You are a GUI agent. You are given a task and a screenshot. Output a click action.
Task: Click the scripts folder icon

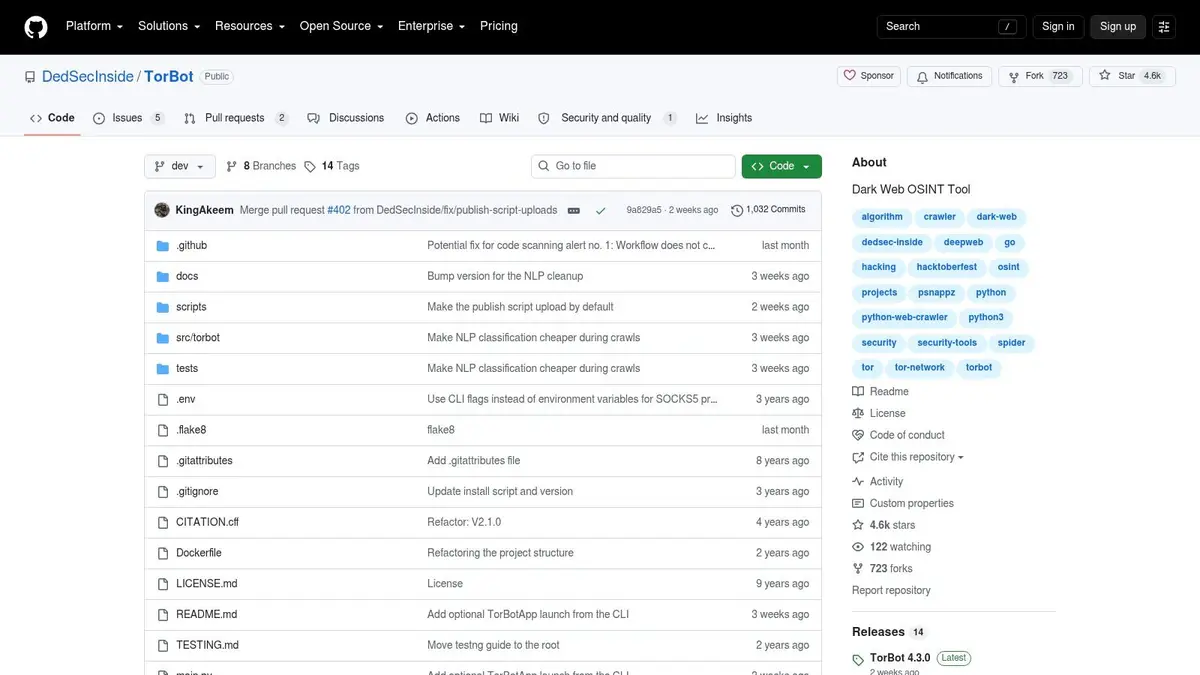click(163, 307)
